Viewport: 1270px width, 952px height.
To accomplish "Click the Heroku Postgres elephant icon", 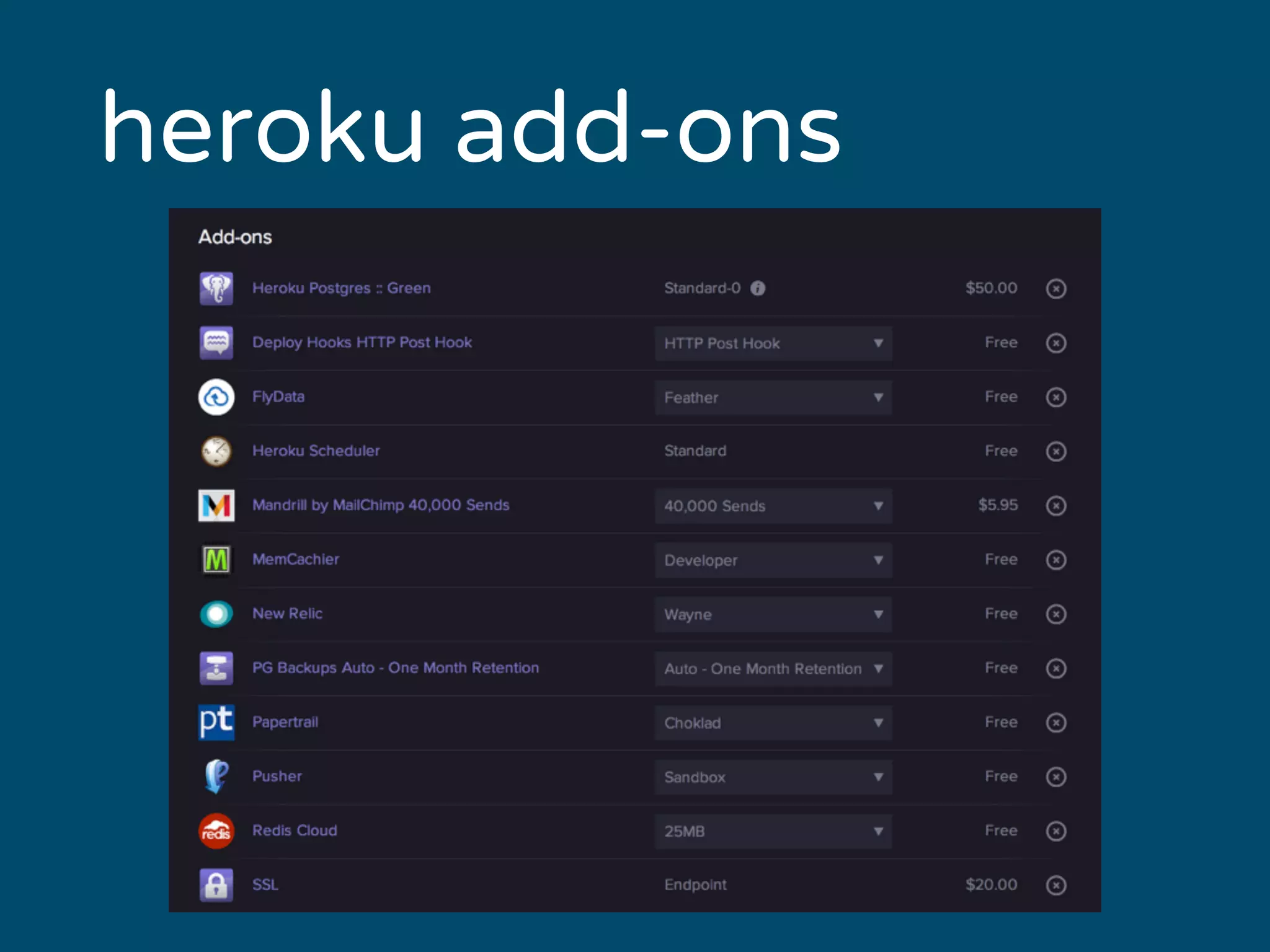I will [216, 288].
